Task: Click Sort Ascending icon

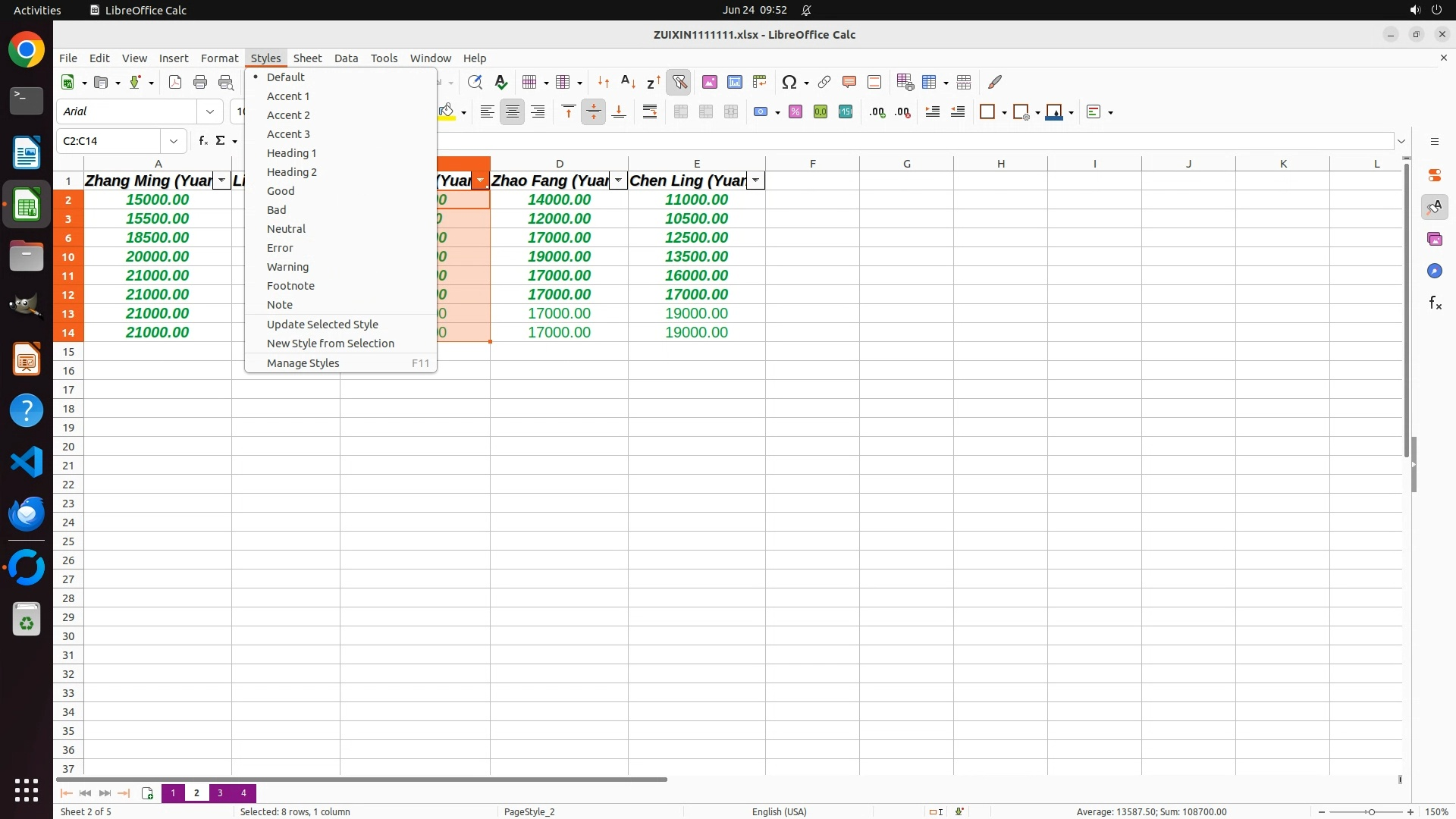Action: pyautogui.click(x=628, y=82)
